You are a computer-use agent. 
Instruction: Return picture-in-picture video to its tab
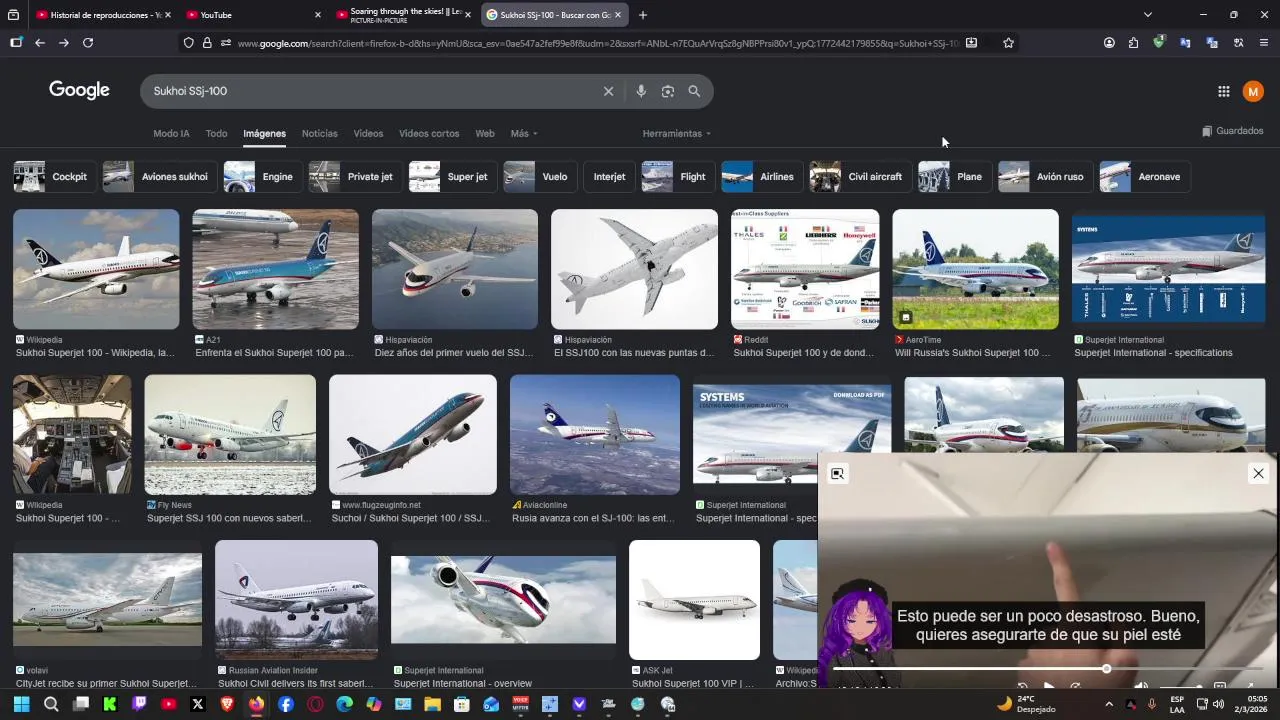pos(838,474)
